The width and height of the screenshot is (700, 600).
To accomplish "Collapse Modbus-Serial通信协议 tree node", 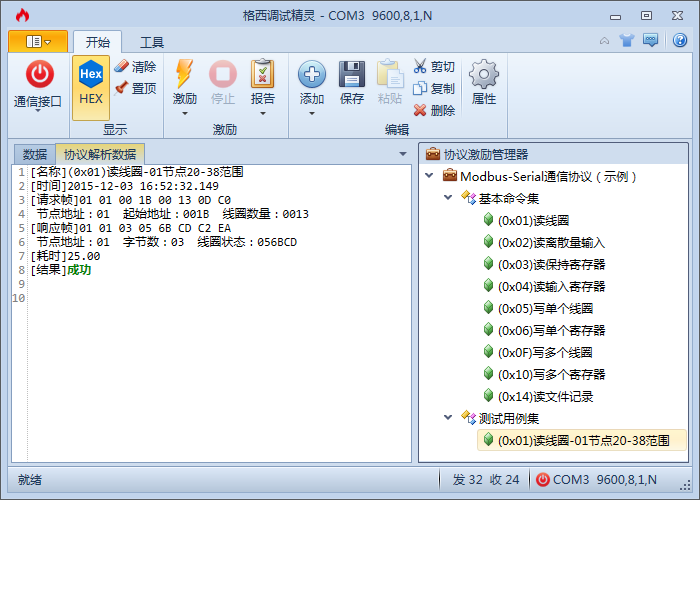I will coord(429,175).
